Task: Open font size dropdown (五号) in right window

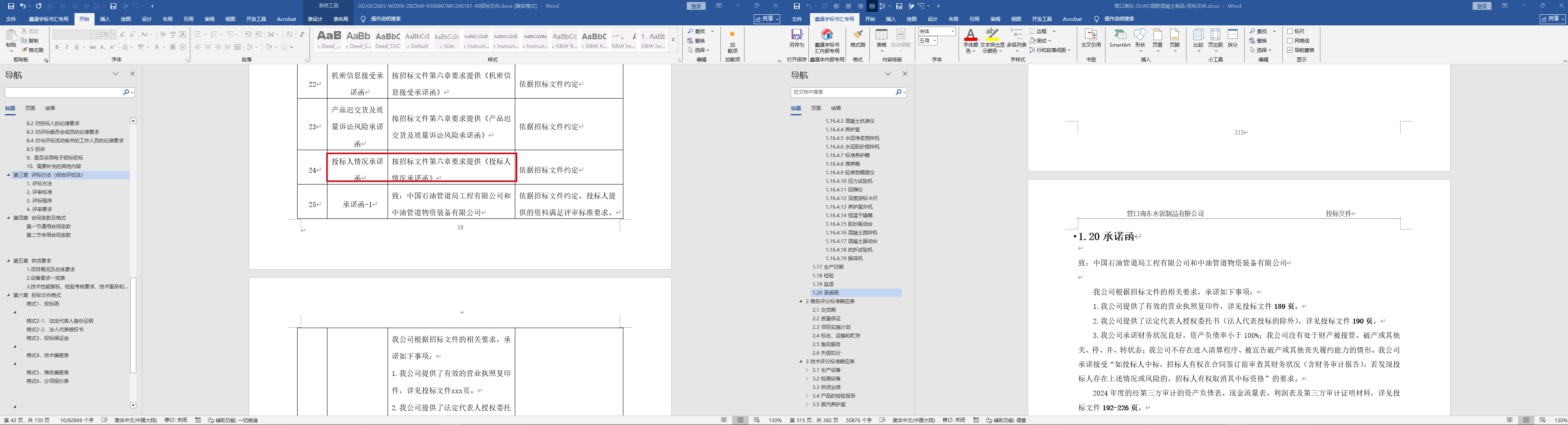Action: click(x=934, y=41)
